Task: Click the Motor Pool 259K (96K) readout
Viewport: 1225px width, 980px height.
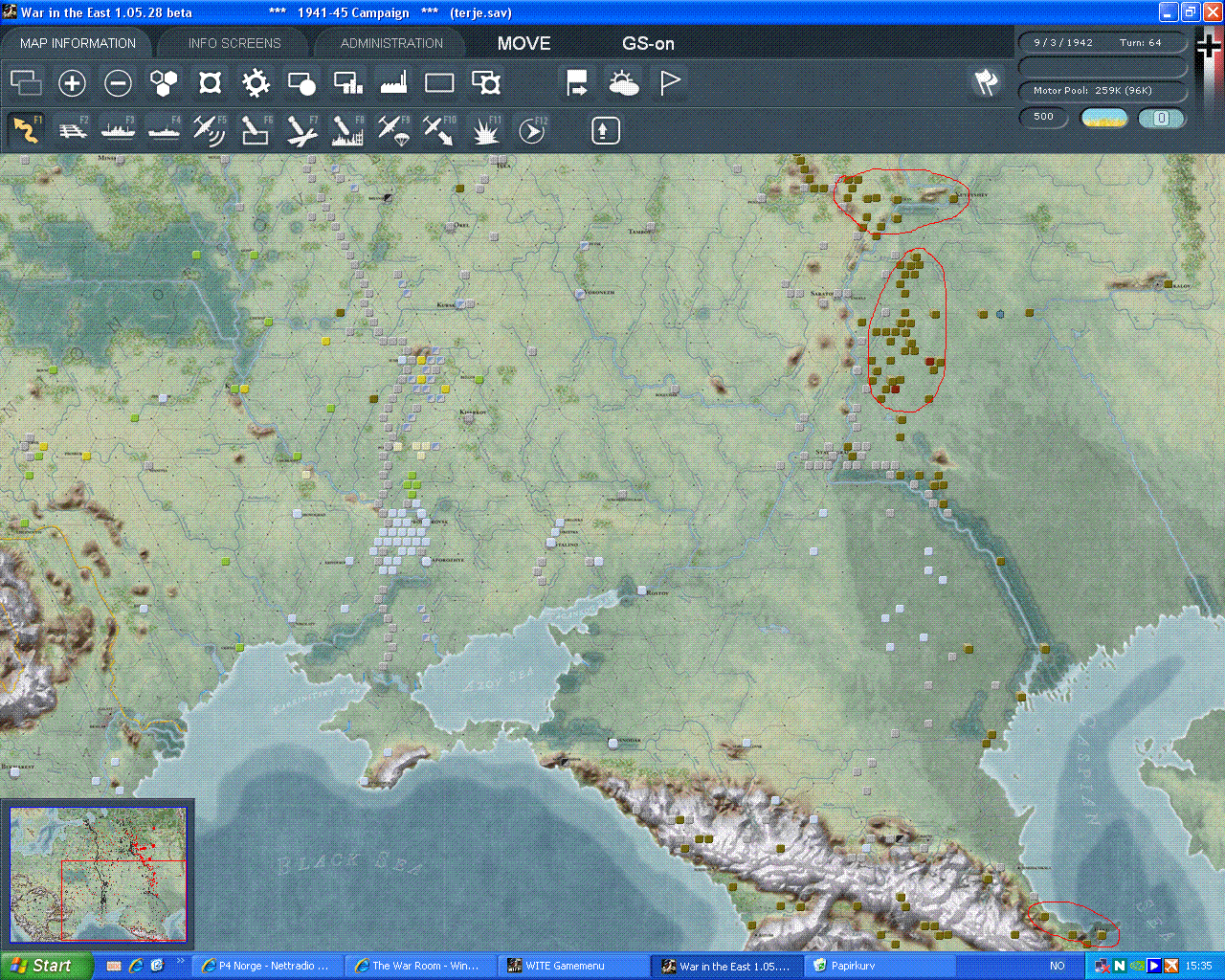Action: (x=1102, y=90)
